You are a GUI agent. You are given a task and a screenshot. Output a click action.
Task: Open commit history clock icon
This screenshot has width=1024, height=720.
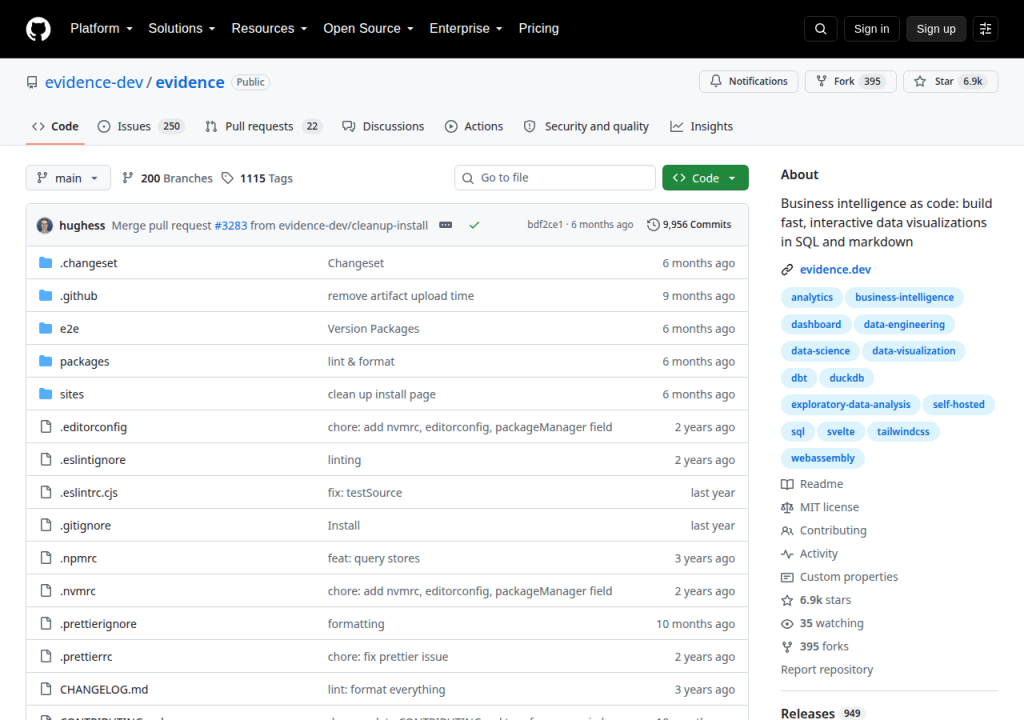tap(653, 225)
